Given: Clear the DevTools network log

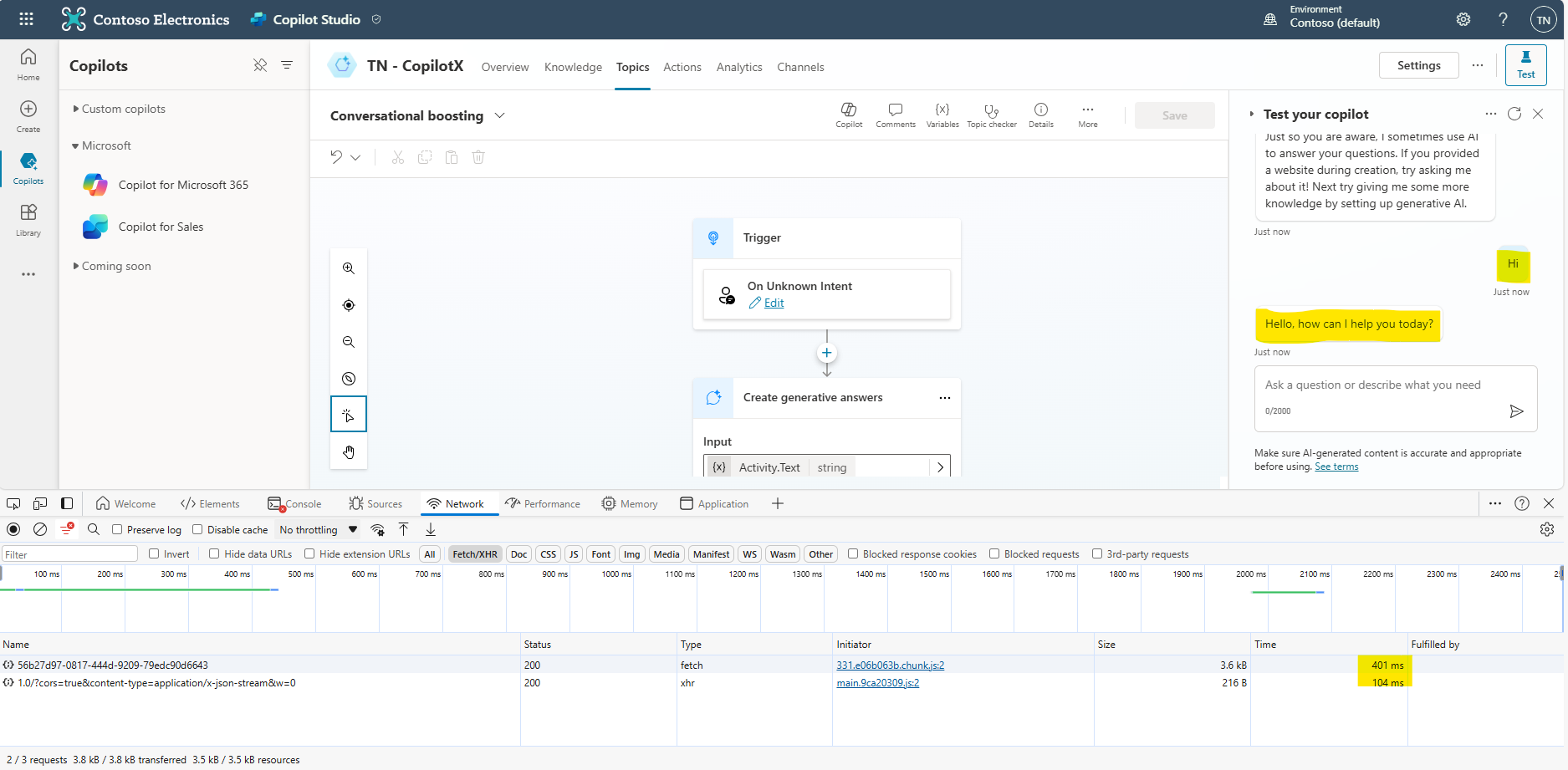Looking at the screenshot, I should click(x=39, y=529).
